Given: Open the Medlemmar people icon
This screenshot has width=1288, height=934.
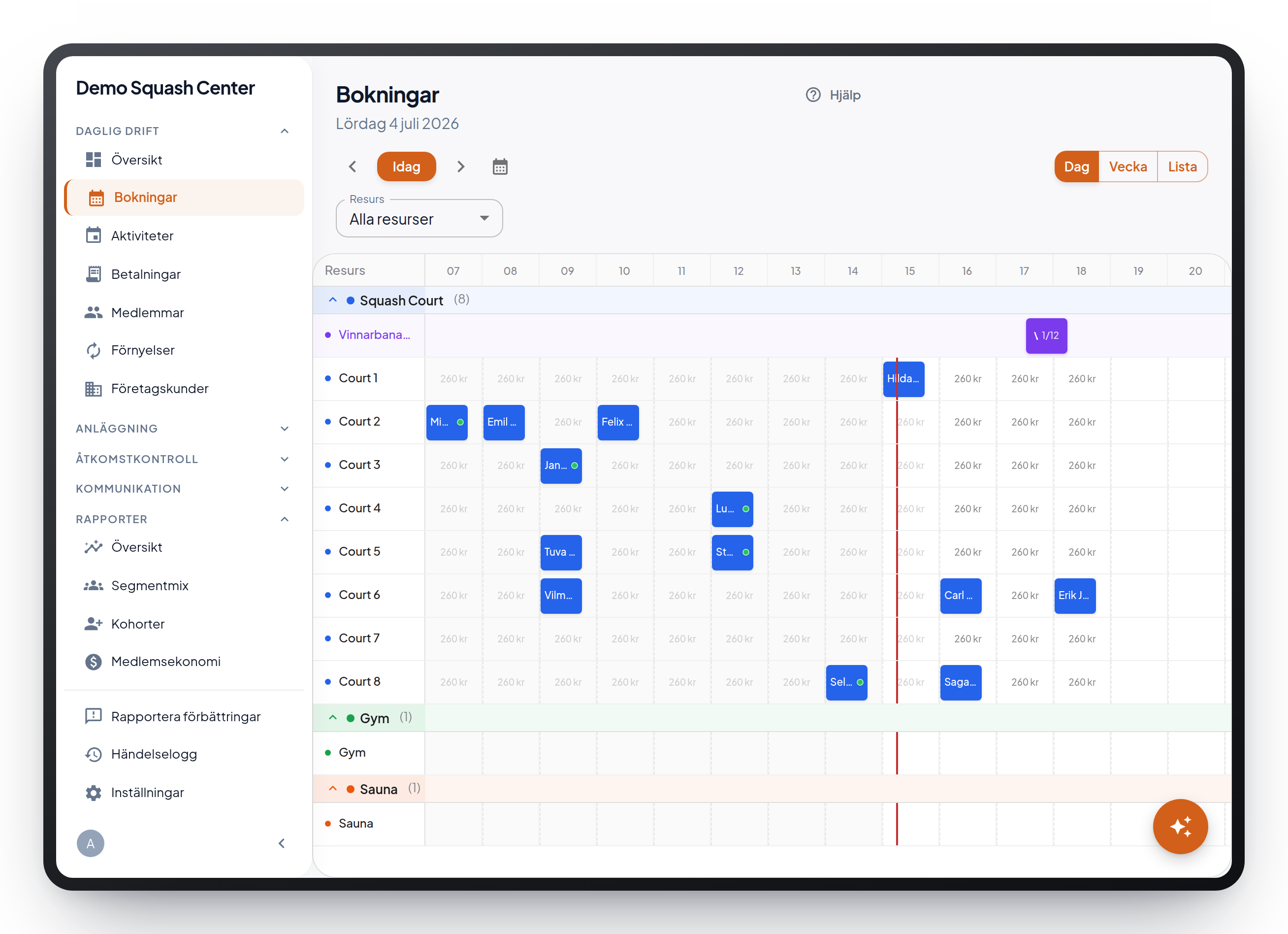Looking at the screenshot, I should 93,312.
